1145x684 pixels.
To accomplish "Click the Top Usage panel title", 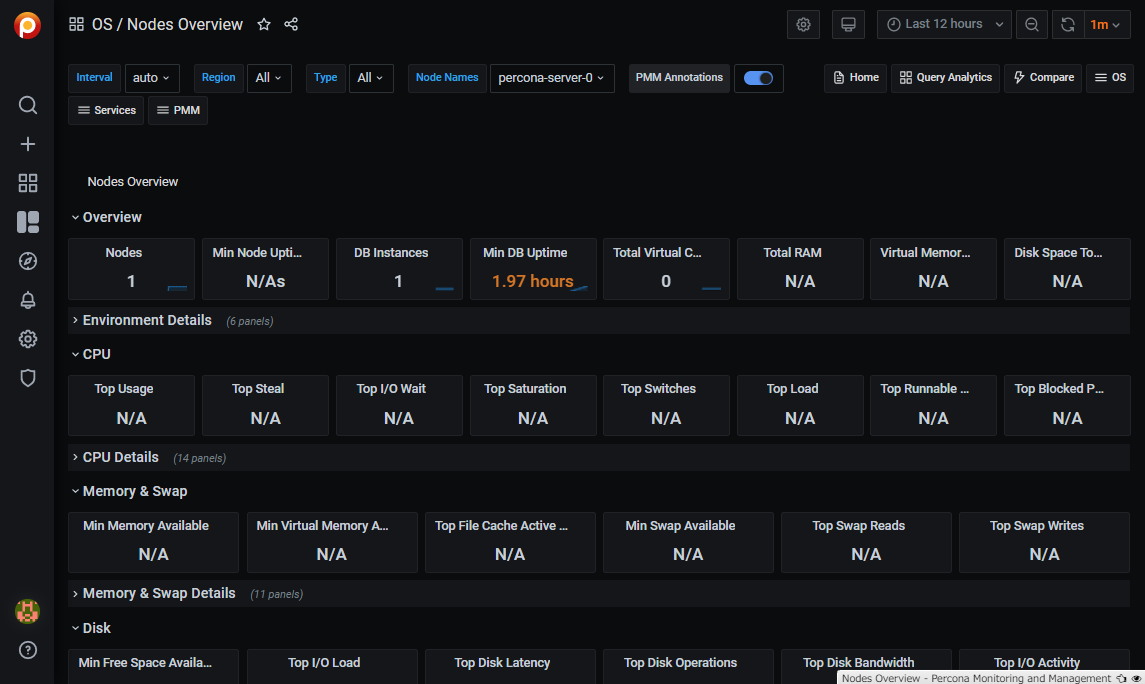I will [123, 389].
